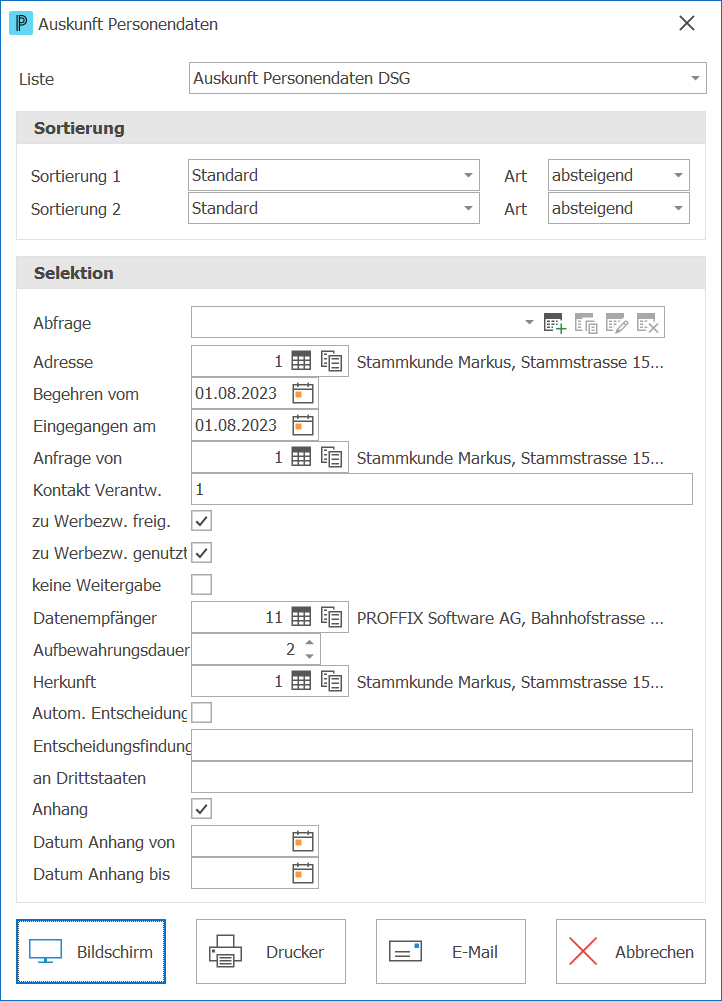Open the calendar for Datum Anhang bis
This screenshot has height=1001, width=722.
click(303, 873)
